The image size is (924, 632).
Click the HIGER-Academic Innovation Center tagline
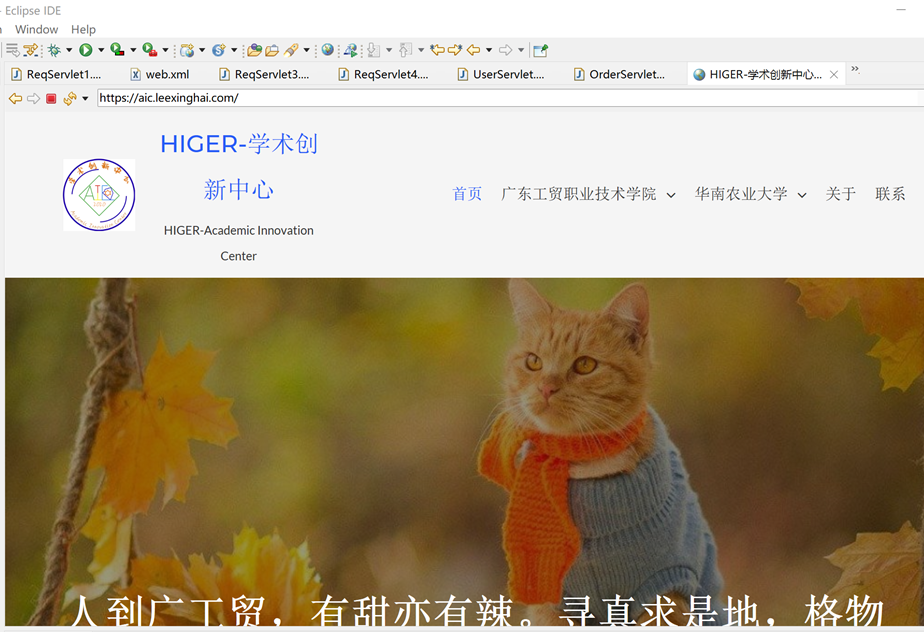239,243
